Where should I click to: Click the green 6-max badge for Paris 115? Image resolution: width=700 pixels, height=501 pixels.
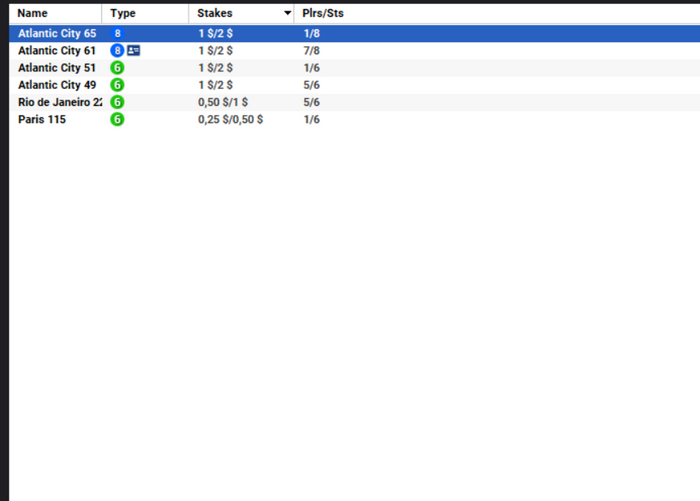click(117, 119)
